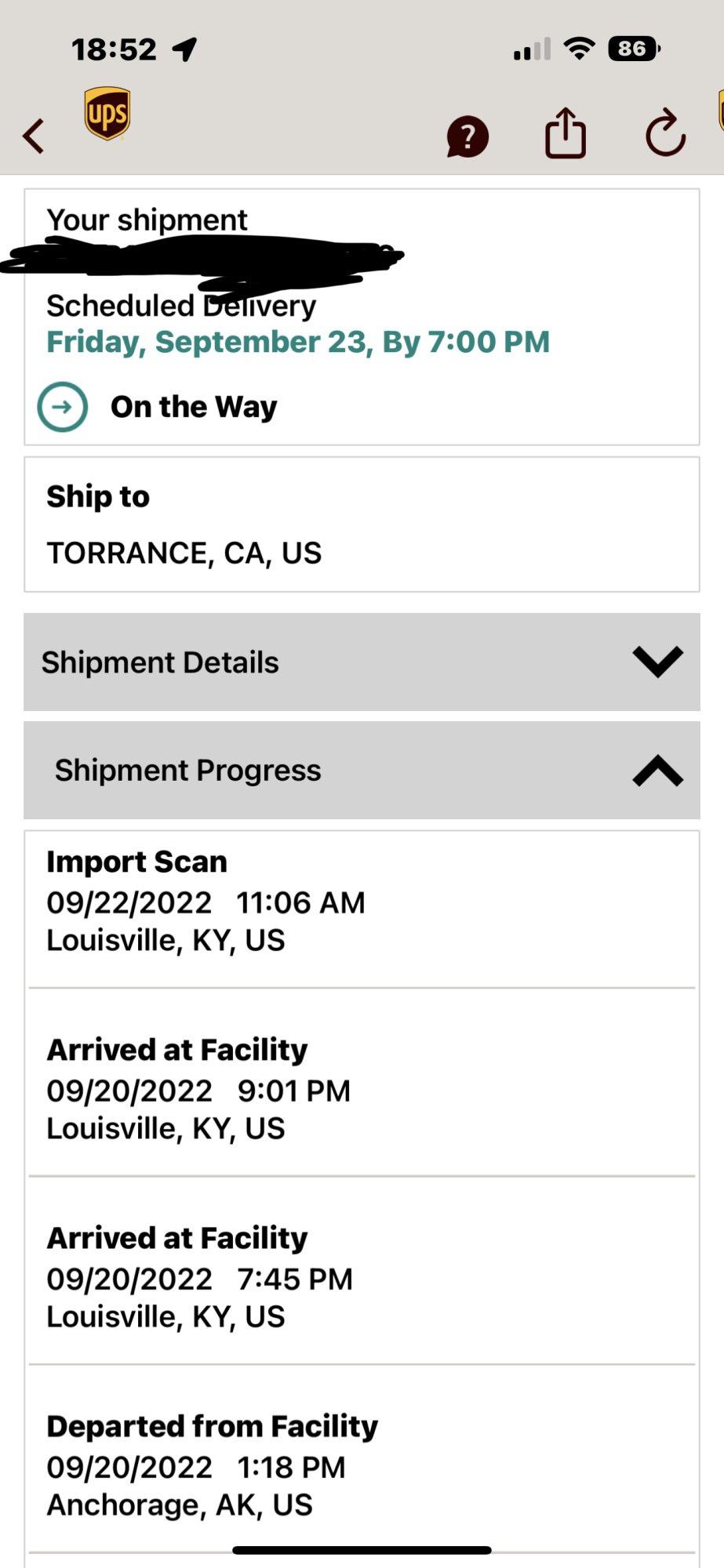The height and width of the screenshot is (1568, 724).
Task: Click the Shipment Progress up chevron
Action: click(657, 771)
